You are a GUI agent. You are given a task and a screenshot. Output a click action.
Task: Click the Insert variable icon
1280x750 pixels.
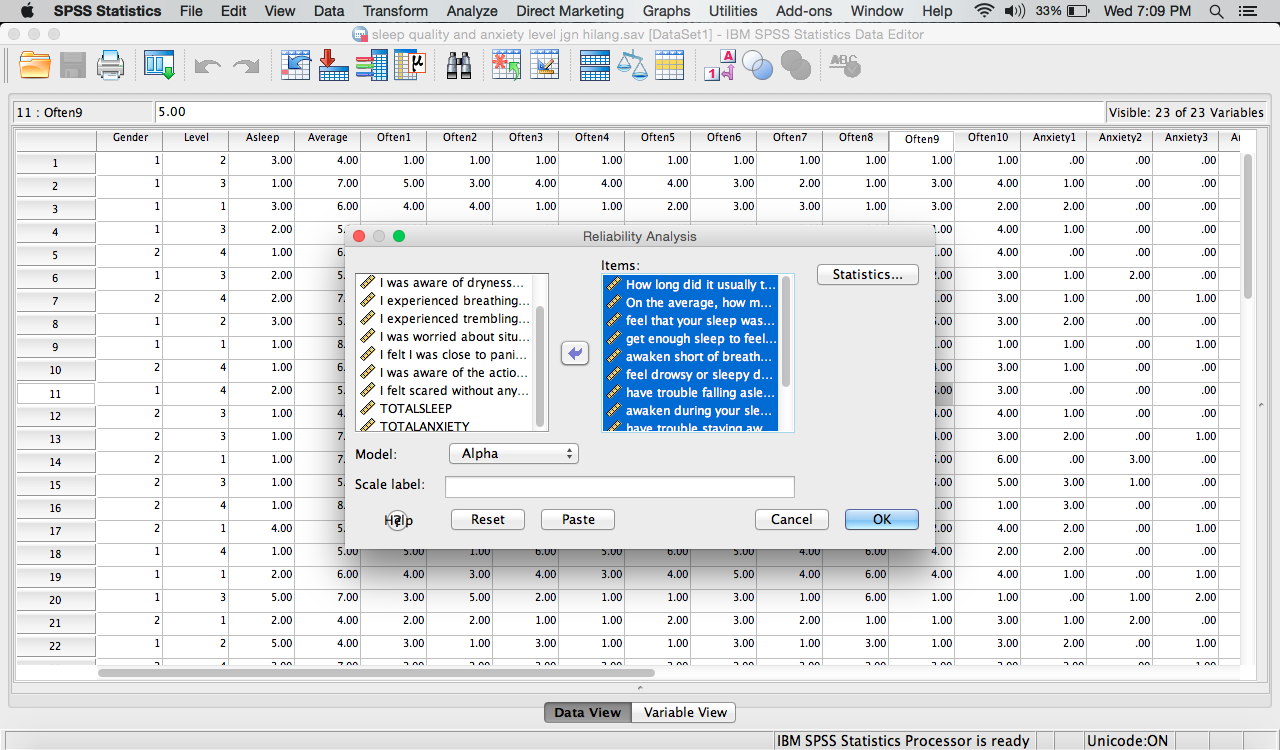pos(545,66)
